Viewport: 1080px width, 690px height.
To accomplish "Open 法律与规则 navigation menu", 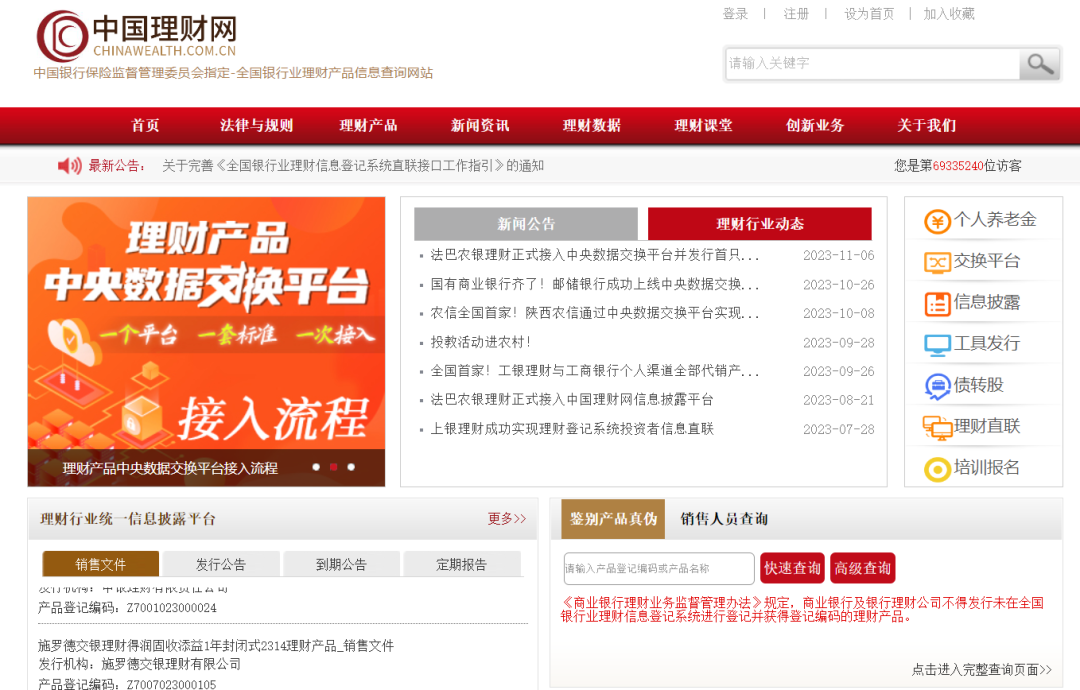I will pyautogui.click(x=256, y=125).
